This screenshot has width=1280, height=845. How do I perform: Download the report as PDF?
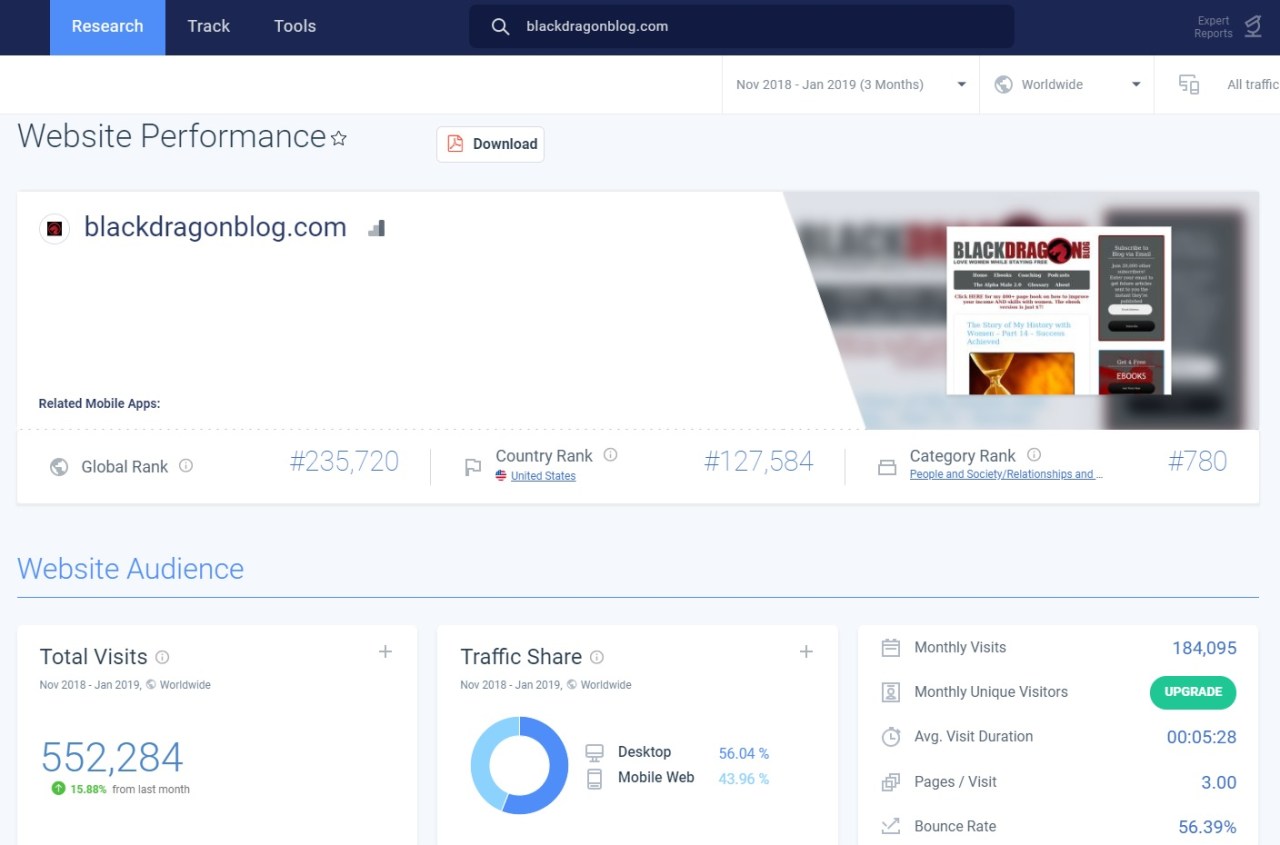(490, 144)
